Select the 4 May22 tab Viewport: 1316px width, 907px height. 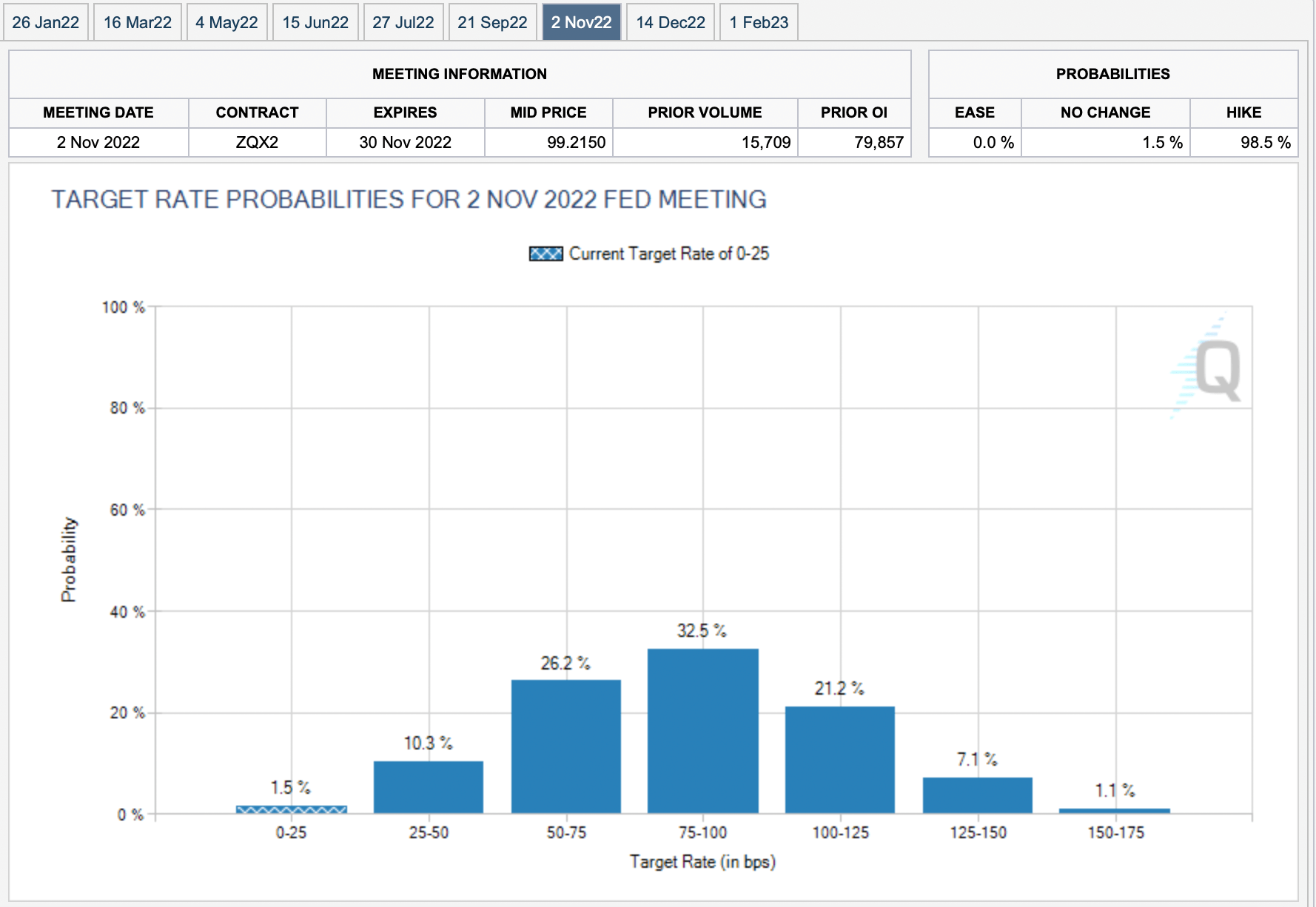tap(226, 22)
